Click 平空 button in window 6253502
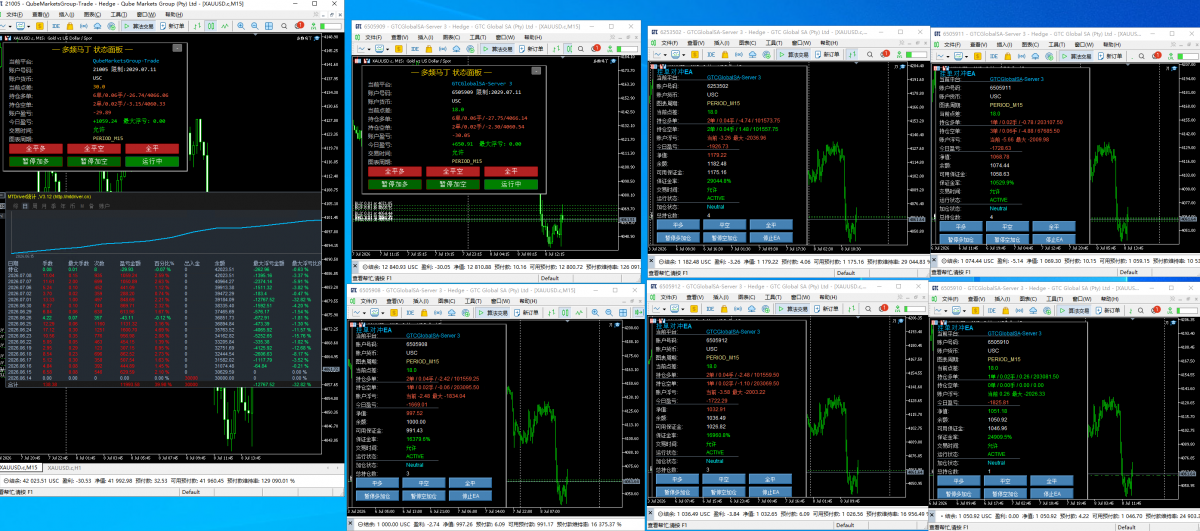Screen dimensions: 1200x531 [x=724, y=225]
